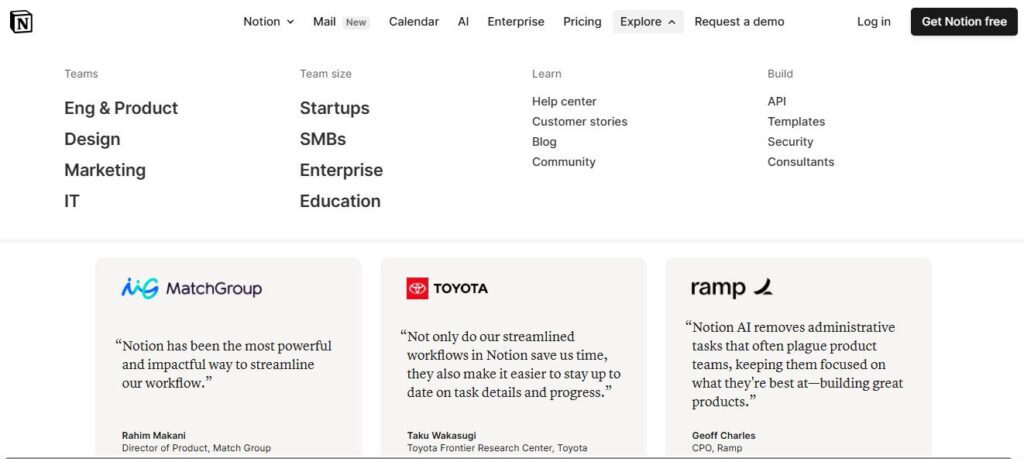Viewport: 1024px width, 459px height.
Task: Click the Consultants link
Action: click(801, 162)
